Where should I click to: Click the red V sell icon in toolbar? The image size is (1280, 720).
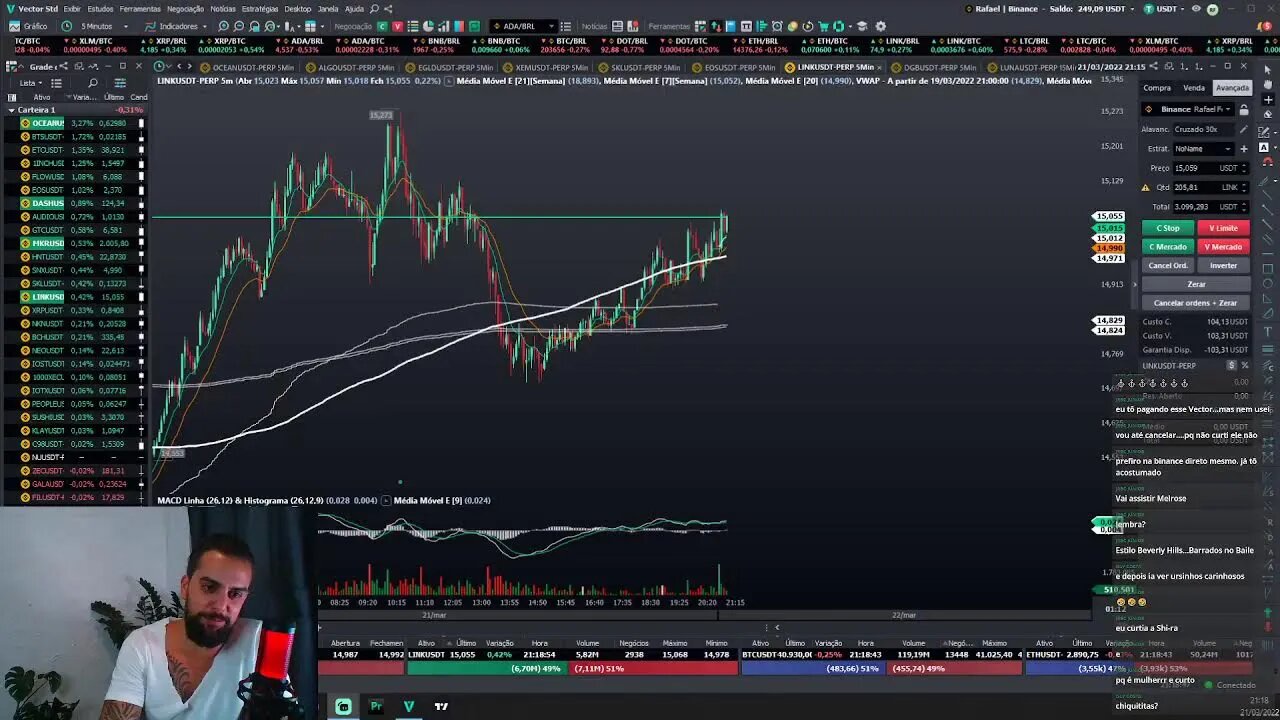click(399, 26)
